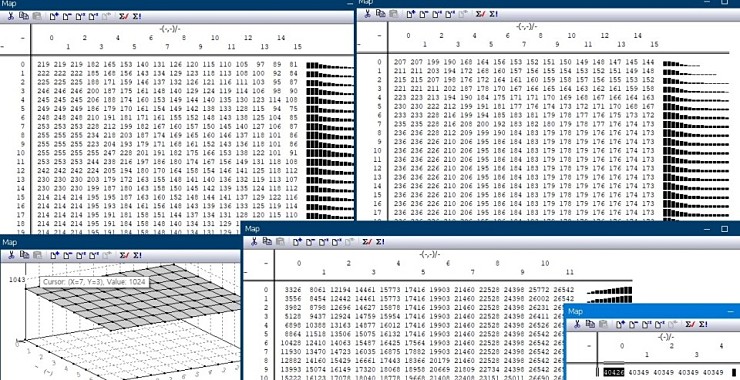Select the highlighted cell 40426

pyautogui.click(x=614, y=372)
